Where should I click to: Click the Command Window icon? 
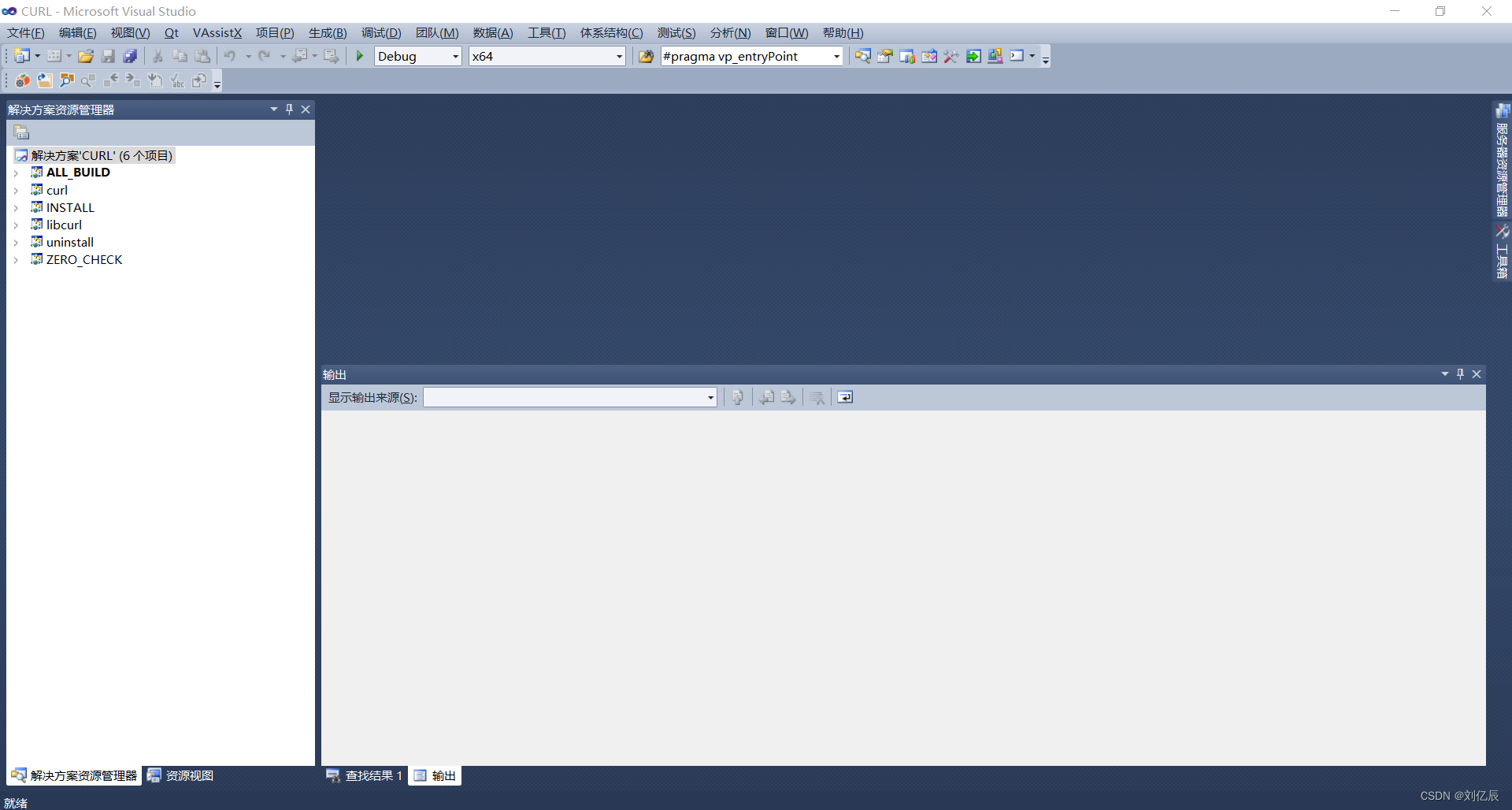1017,56
